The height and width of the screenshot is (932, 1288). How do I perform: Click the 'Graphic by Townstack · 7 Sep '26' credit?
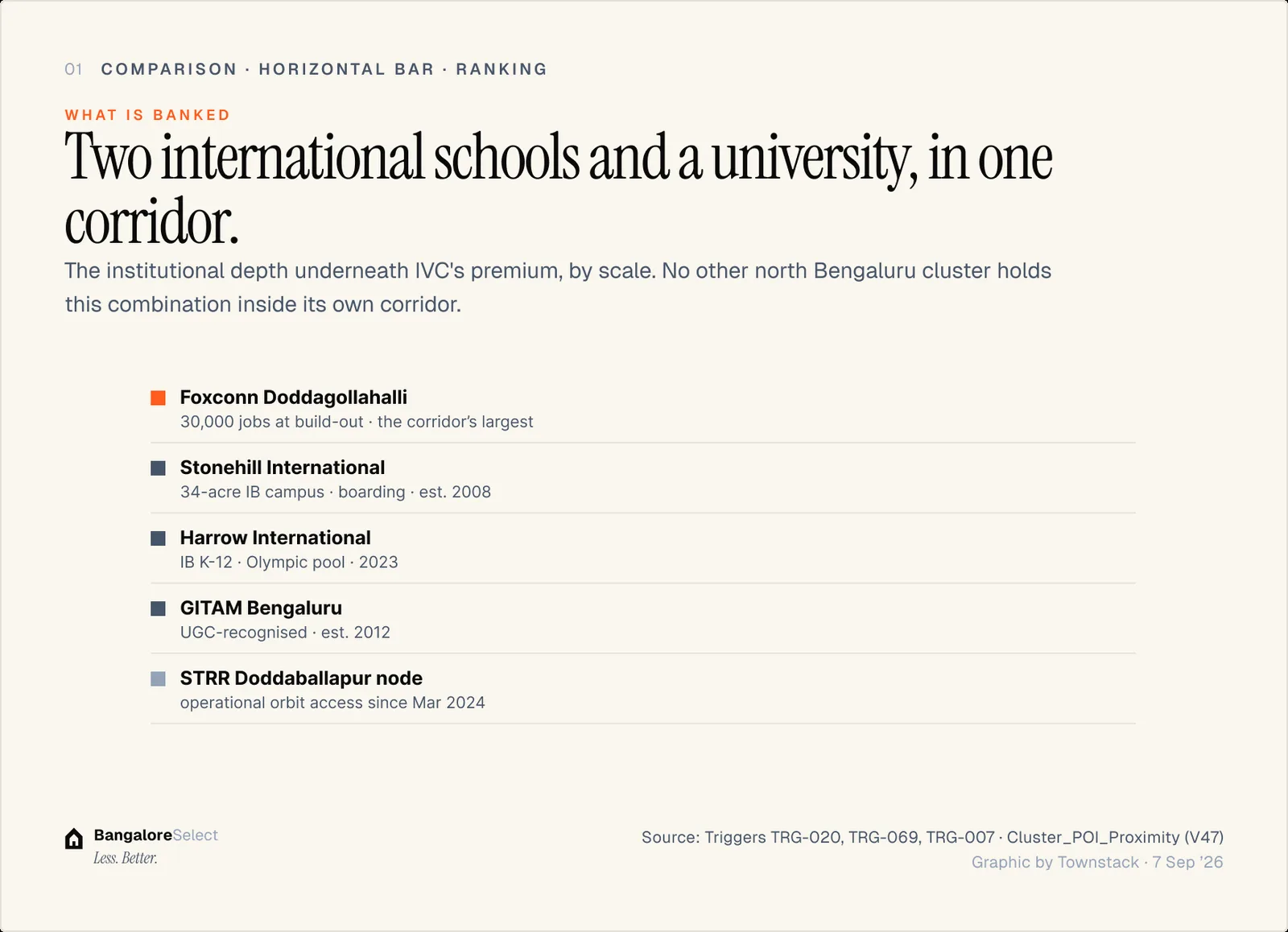click(1097, 862)
